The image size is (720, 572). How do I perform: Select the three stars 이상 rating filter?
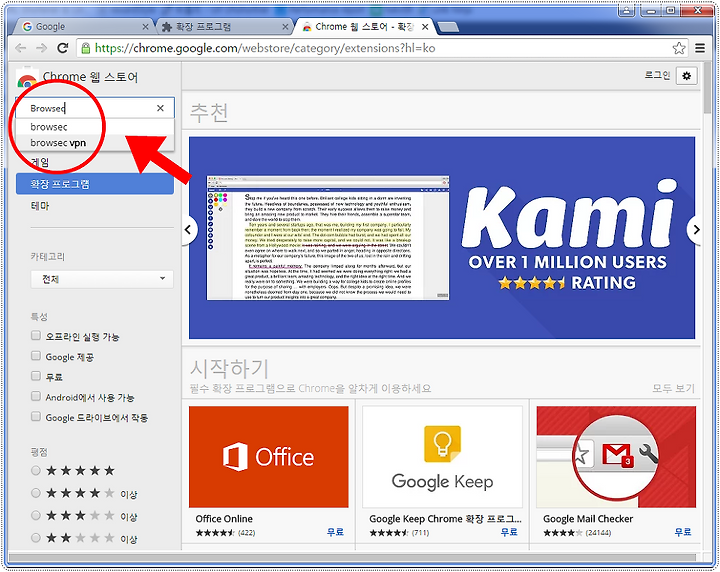[36, 515]
